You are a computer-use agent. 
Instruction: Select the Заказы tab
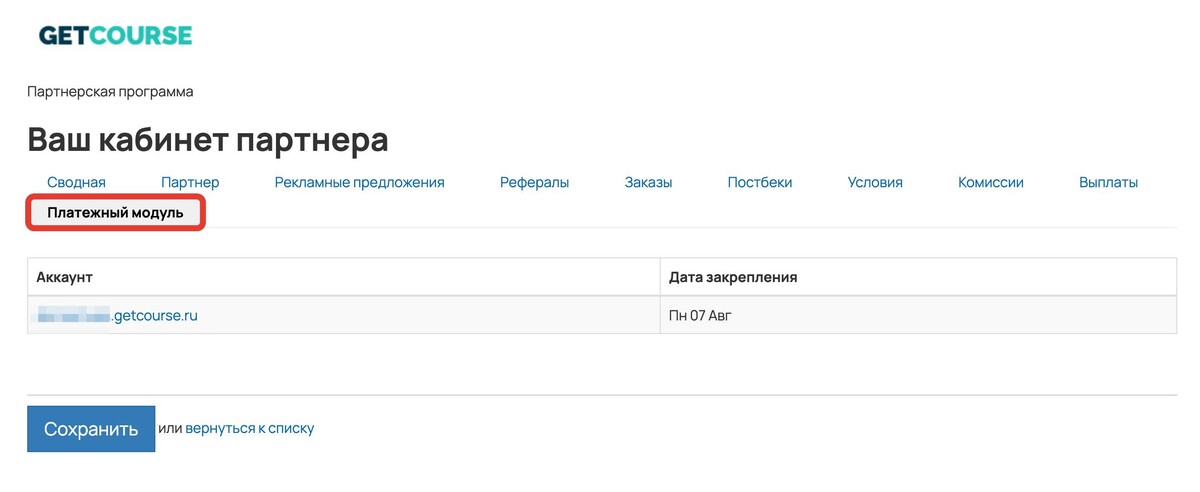pos(648,182)
